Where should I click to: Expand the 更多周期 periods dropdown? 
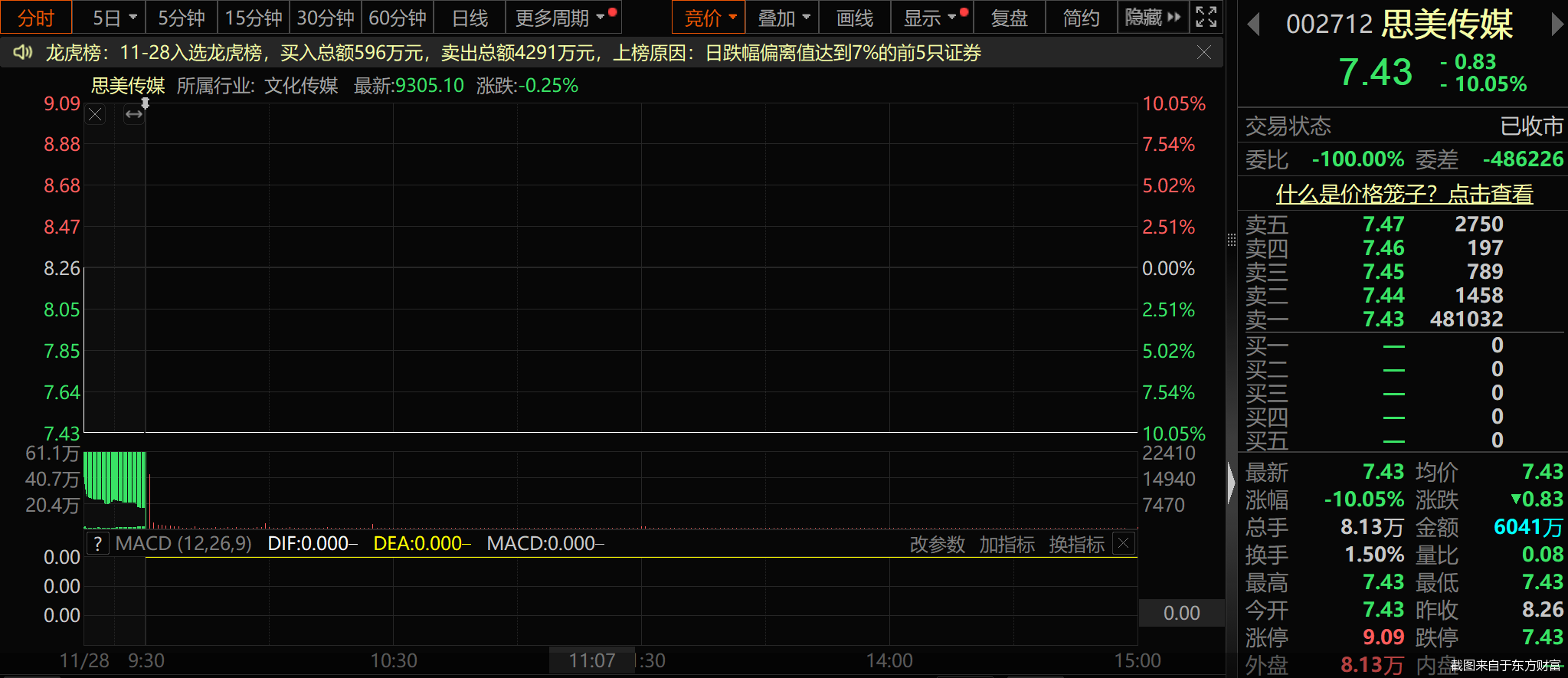[564, 17]
